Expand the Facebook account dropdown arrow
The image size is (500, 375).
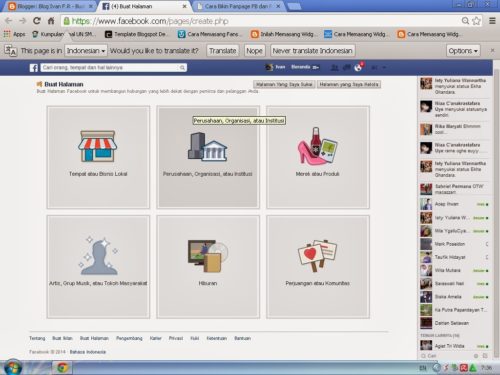tap(384, 68)
